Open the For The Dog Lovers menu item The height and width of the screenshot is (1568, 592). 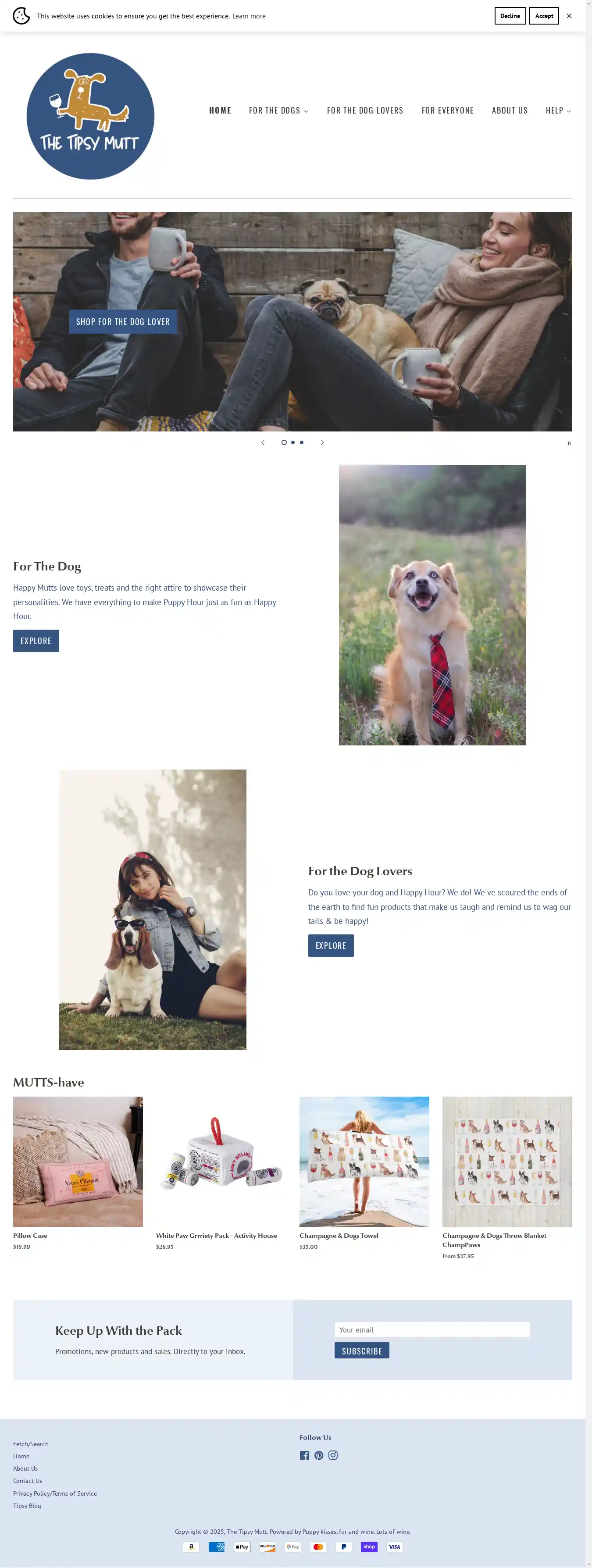coord(365,110)
